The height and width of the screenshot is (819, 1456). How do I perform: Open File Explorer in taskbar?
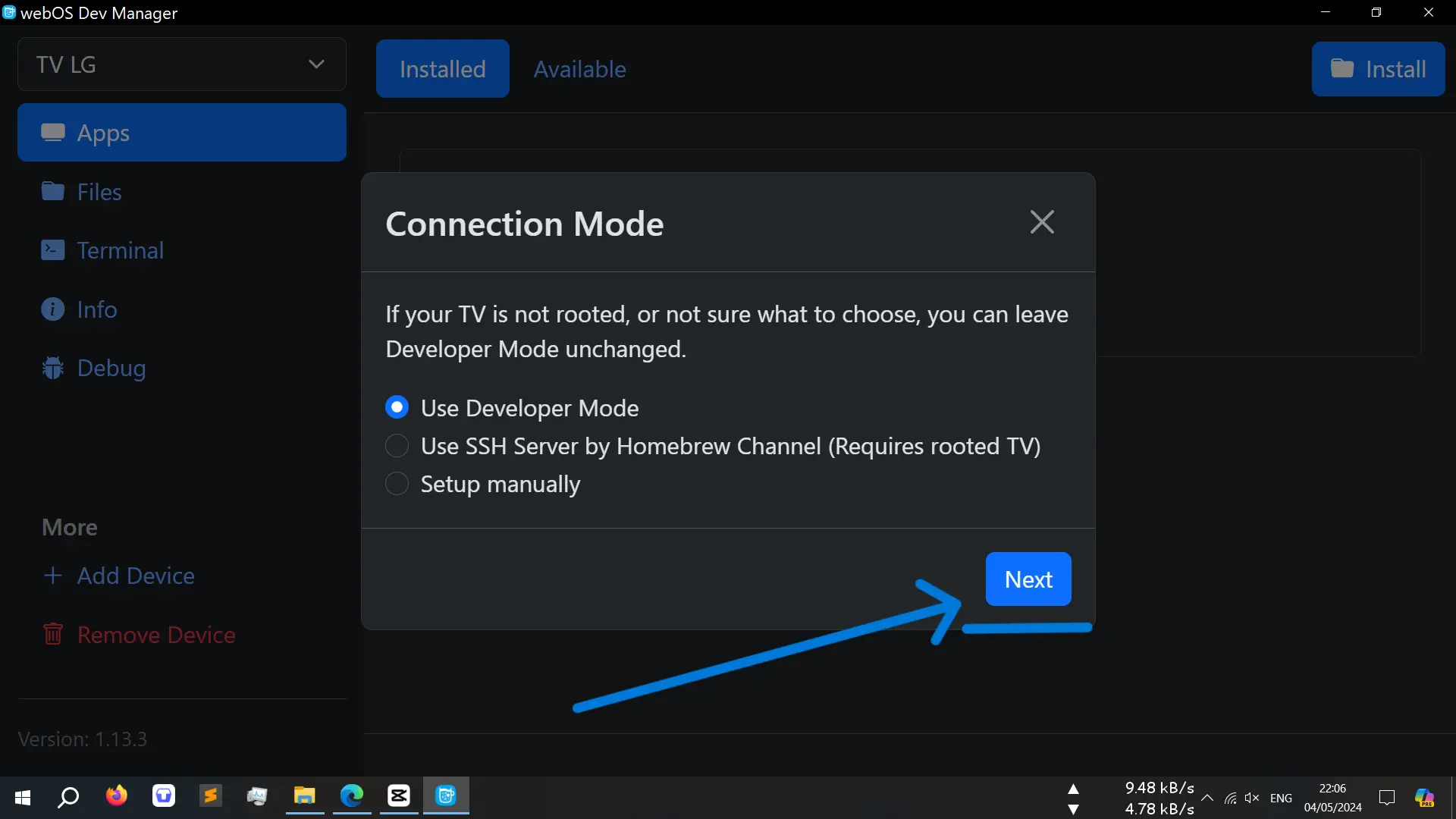[x=304, y=795]
